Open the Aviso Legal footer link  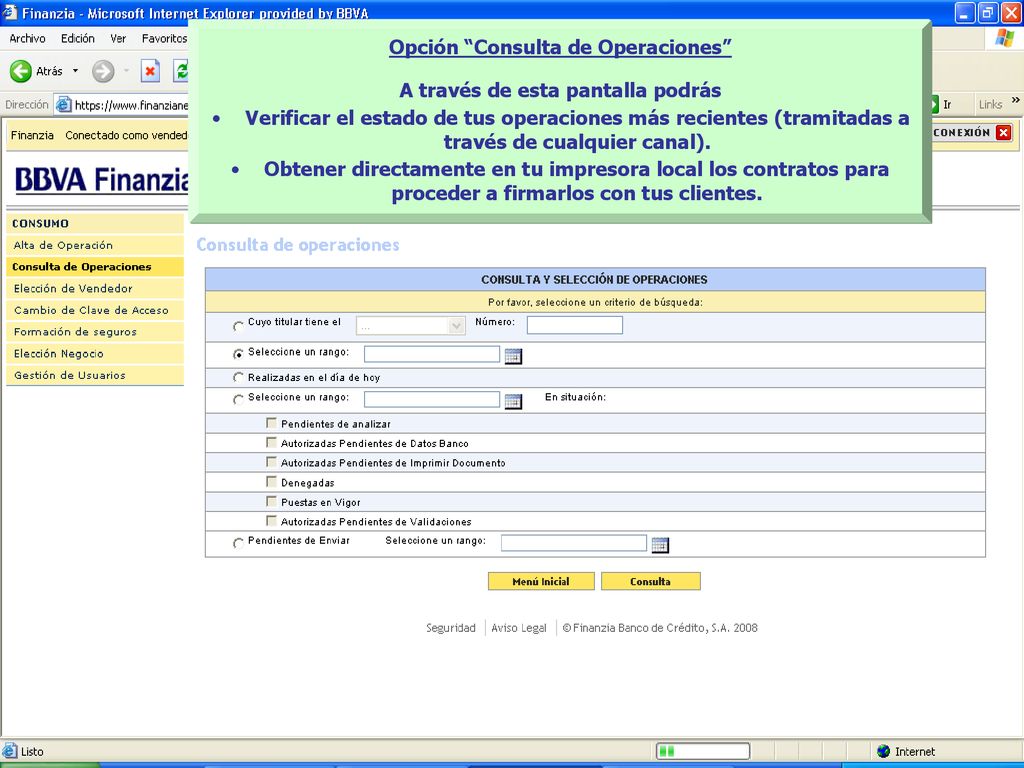tap(519, 628)
